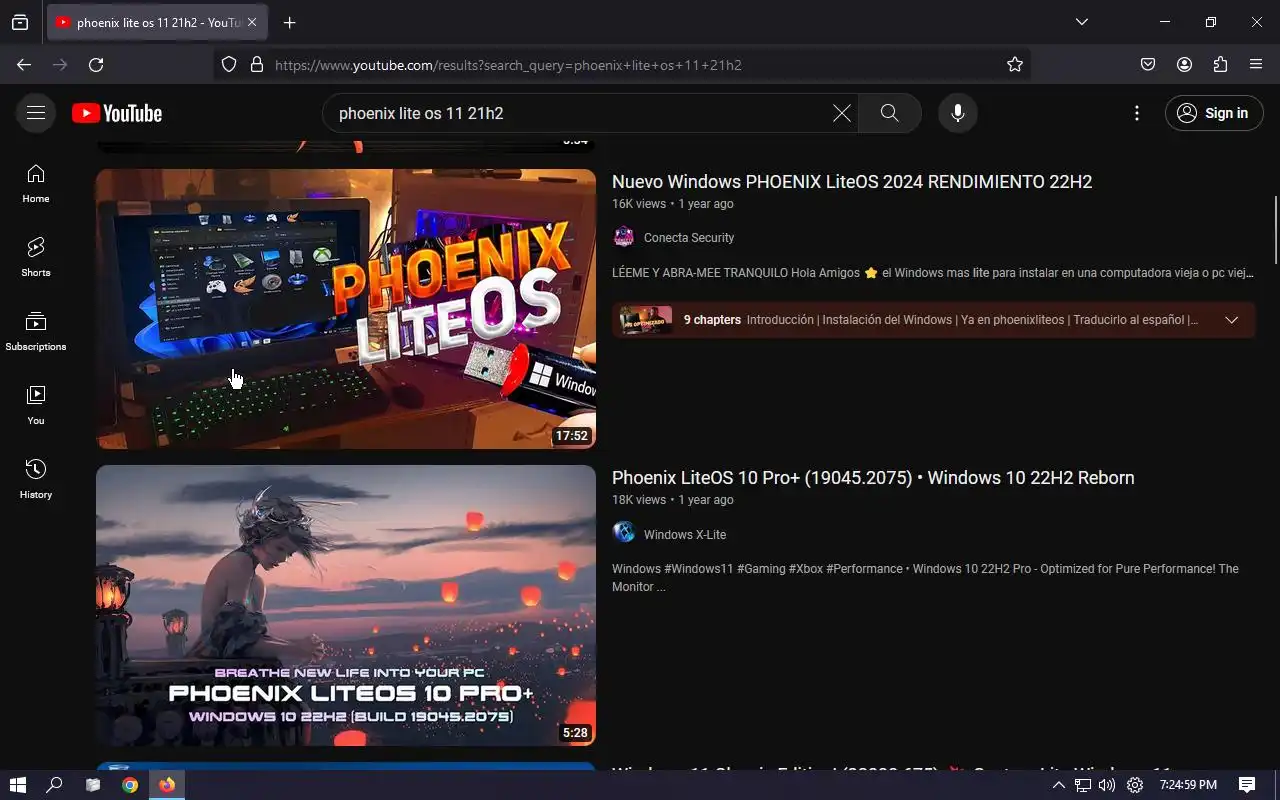Click the Sign in button
Viewport: 1280px width, 800px height.
pos(1214,113)
